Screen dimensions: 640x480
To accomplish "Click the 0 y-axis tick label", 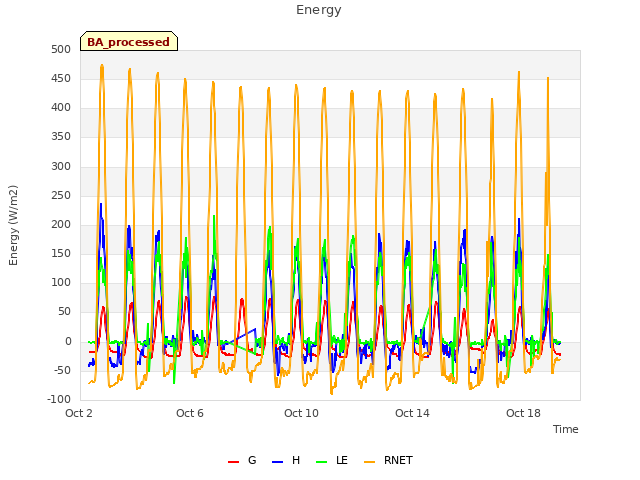I will pos(68,342).
